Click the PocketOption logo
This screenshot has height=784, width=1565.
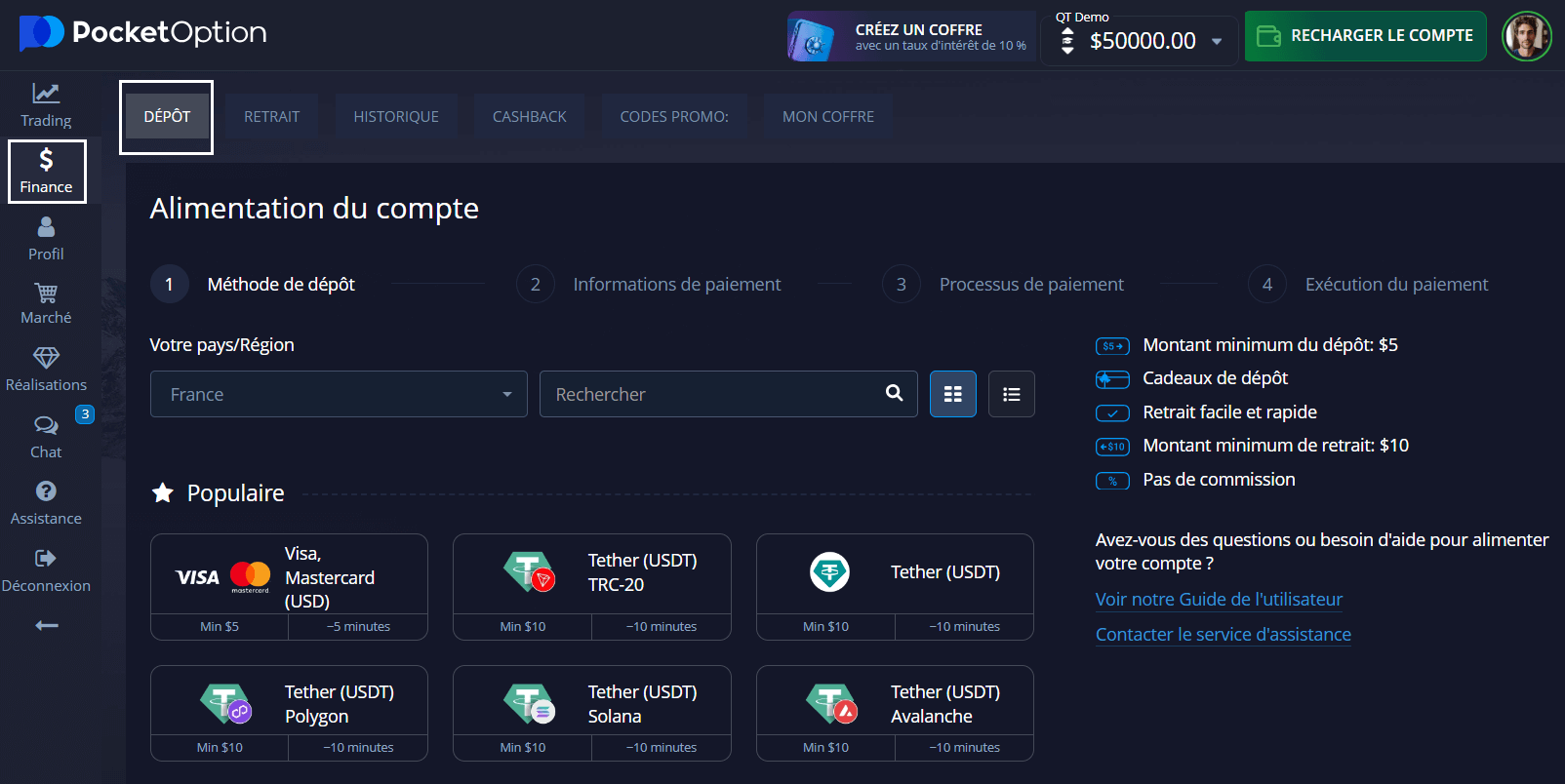pos(142,33)
